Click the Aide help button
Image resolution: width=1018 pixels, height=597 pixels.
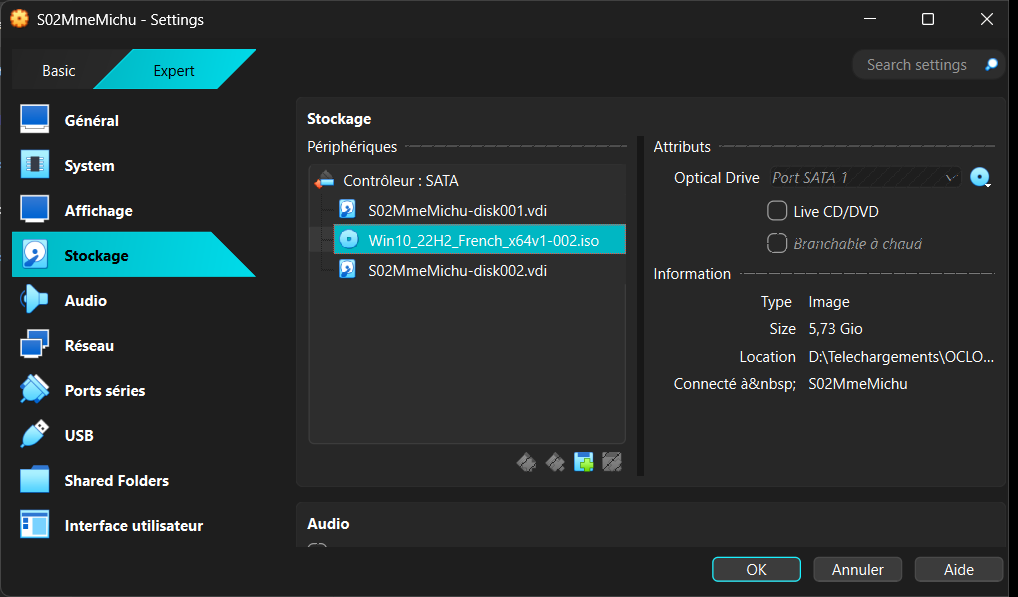coord(958,569)
